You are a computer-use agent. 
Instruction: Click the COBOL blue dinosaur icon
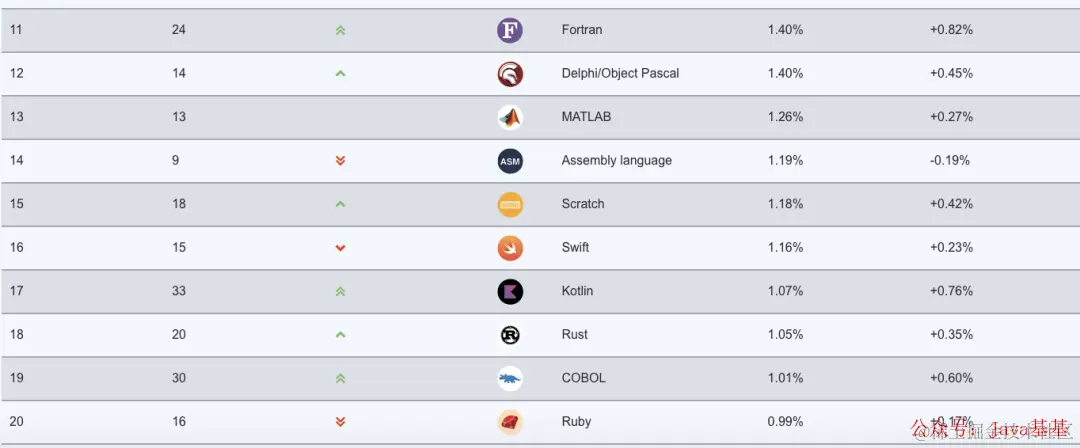point(510,378)
